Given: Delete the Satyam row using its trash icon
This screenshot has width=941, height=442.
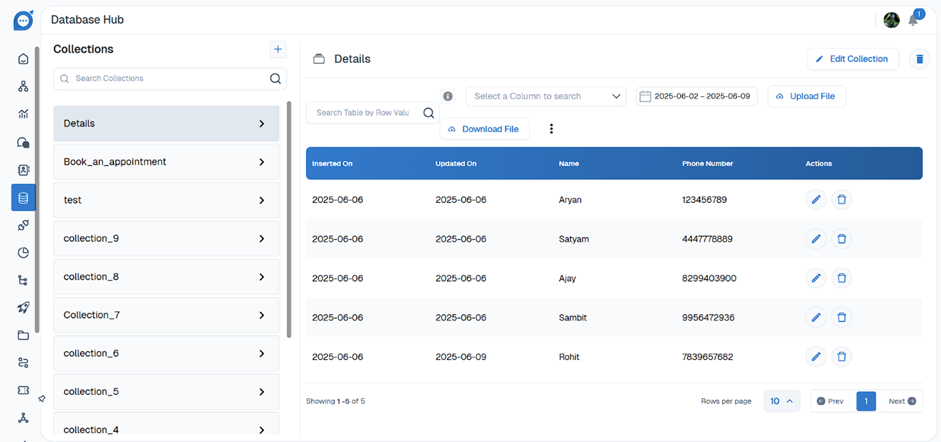Looking at the screenshot, I should pyautogui.click(x=841, y=239).
